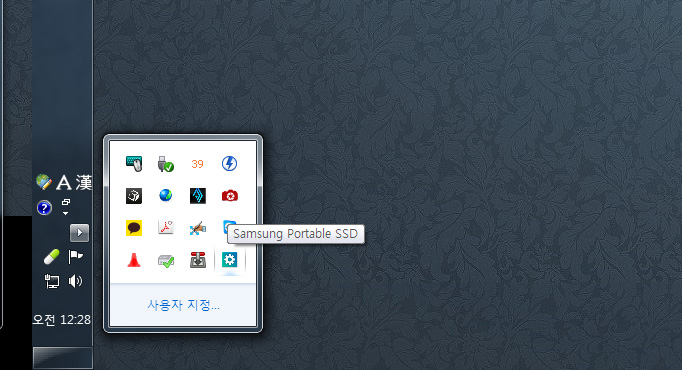Open the black cube tray icon

[x=134, y=196]
